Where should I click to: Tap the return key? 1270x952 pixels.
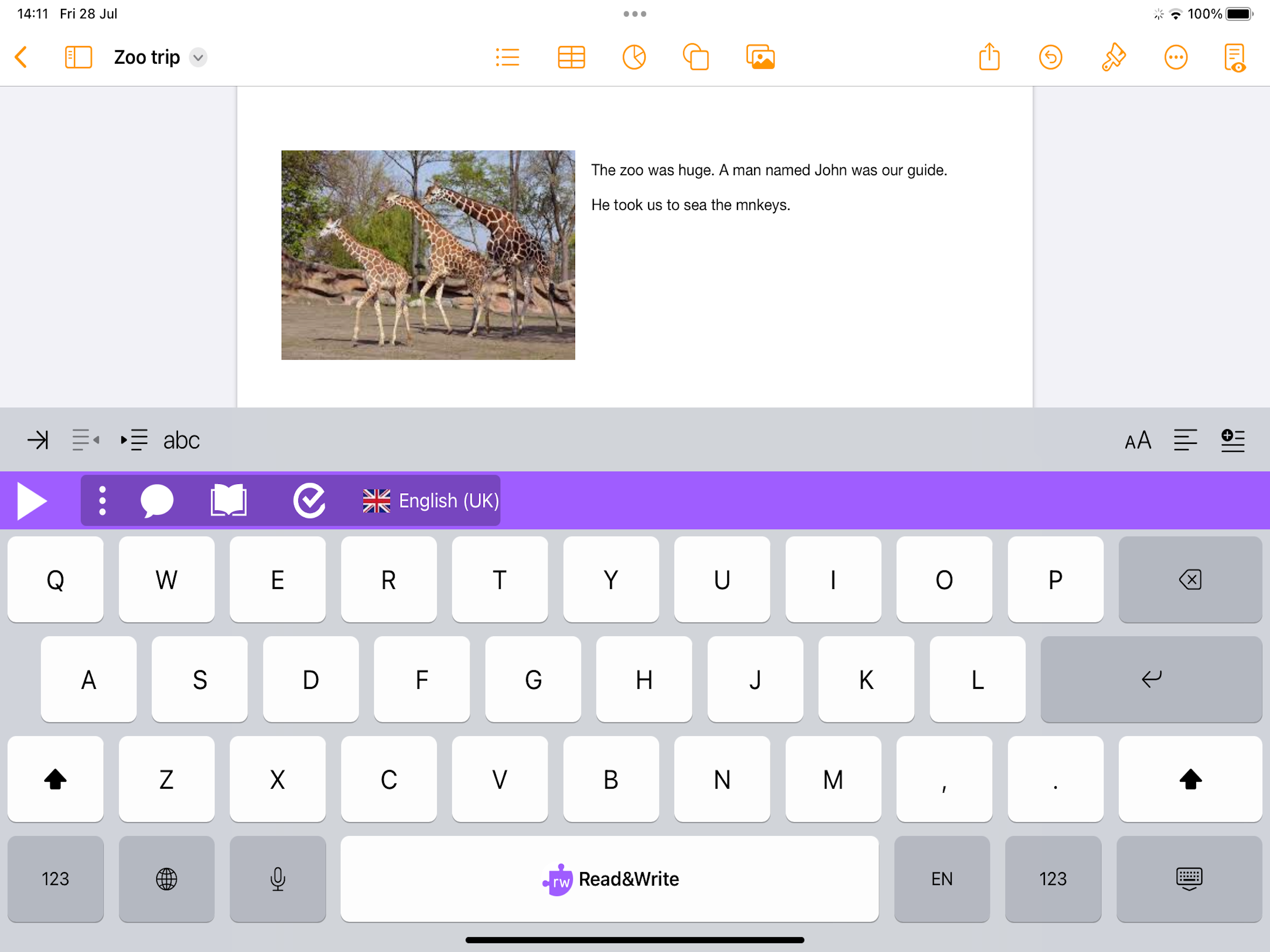tap(1151, 679)
